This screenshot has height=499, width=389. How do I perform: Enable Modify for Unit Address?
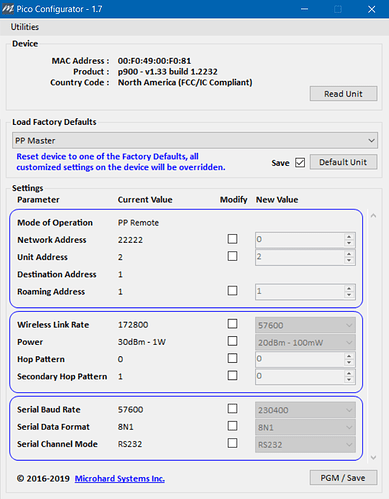point(232,256)
